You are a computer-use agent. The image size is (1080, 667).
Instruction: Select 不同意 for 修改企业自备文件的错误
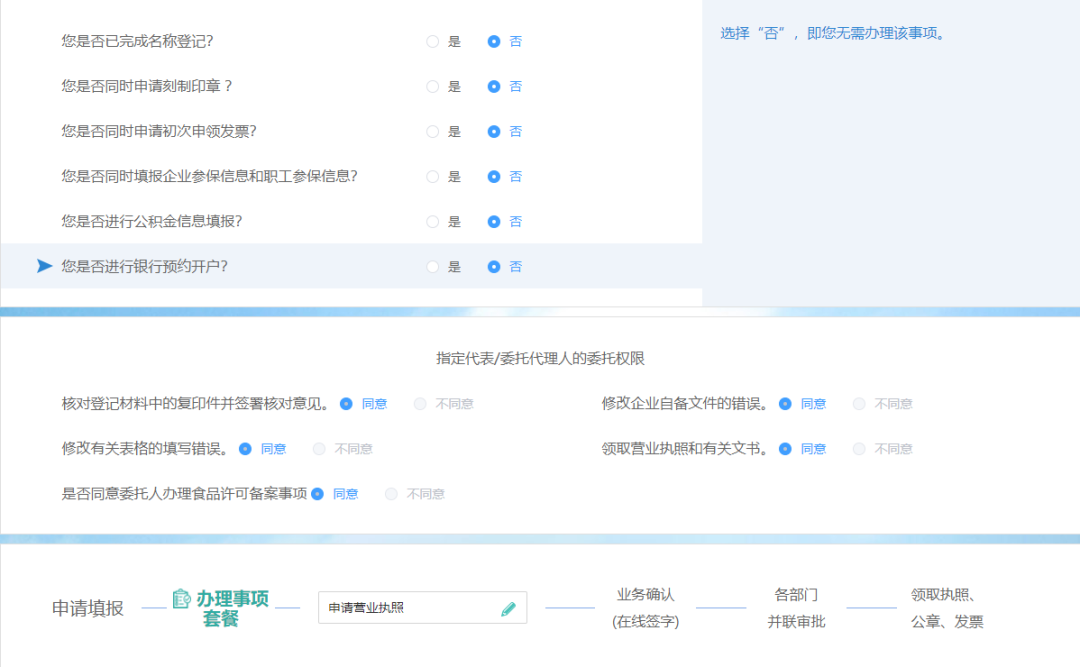(x=858, y=403)
